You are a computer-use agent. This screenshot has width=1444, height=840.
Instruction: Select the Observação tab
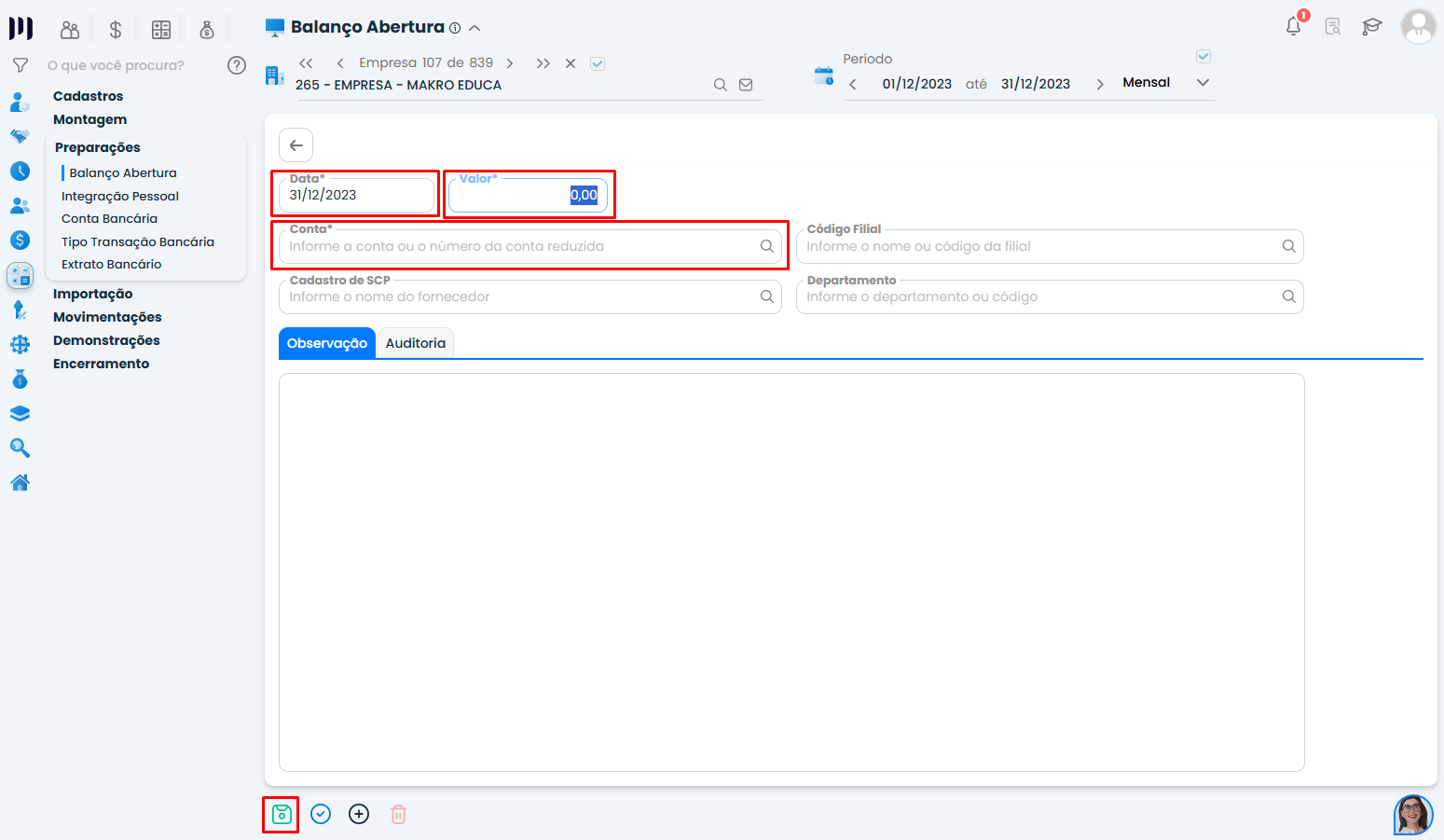(x=326, y=343)
